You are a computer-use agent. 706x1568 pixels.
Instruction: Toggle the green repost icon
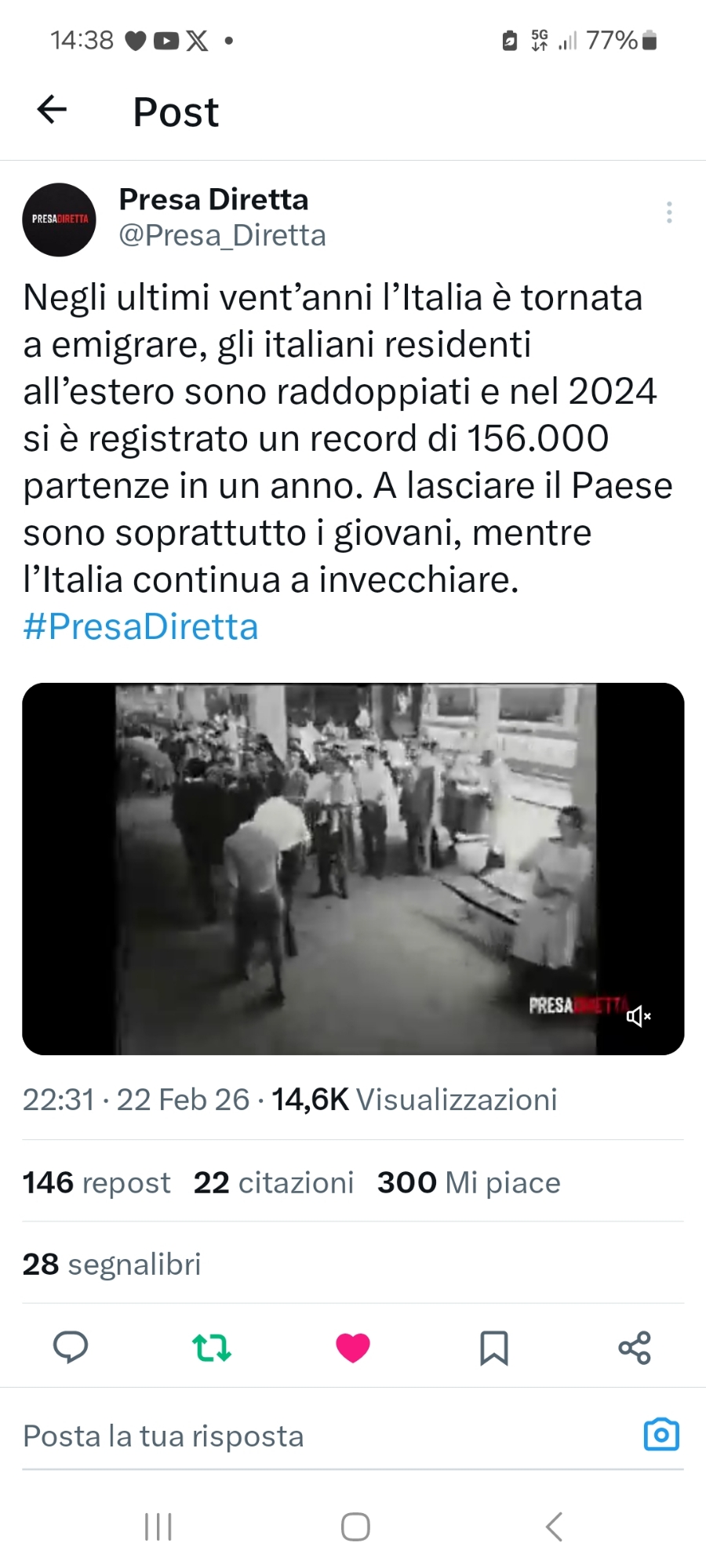(212, 1348)
